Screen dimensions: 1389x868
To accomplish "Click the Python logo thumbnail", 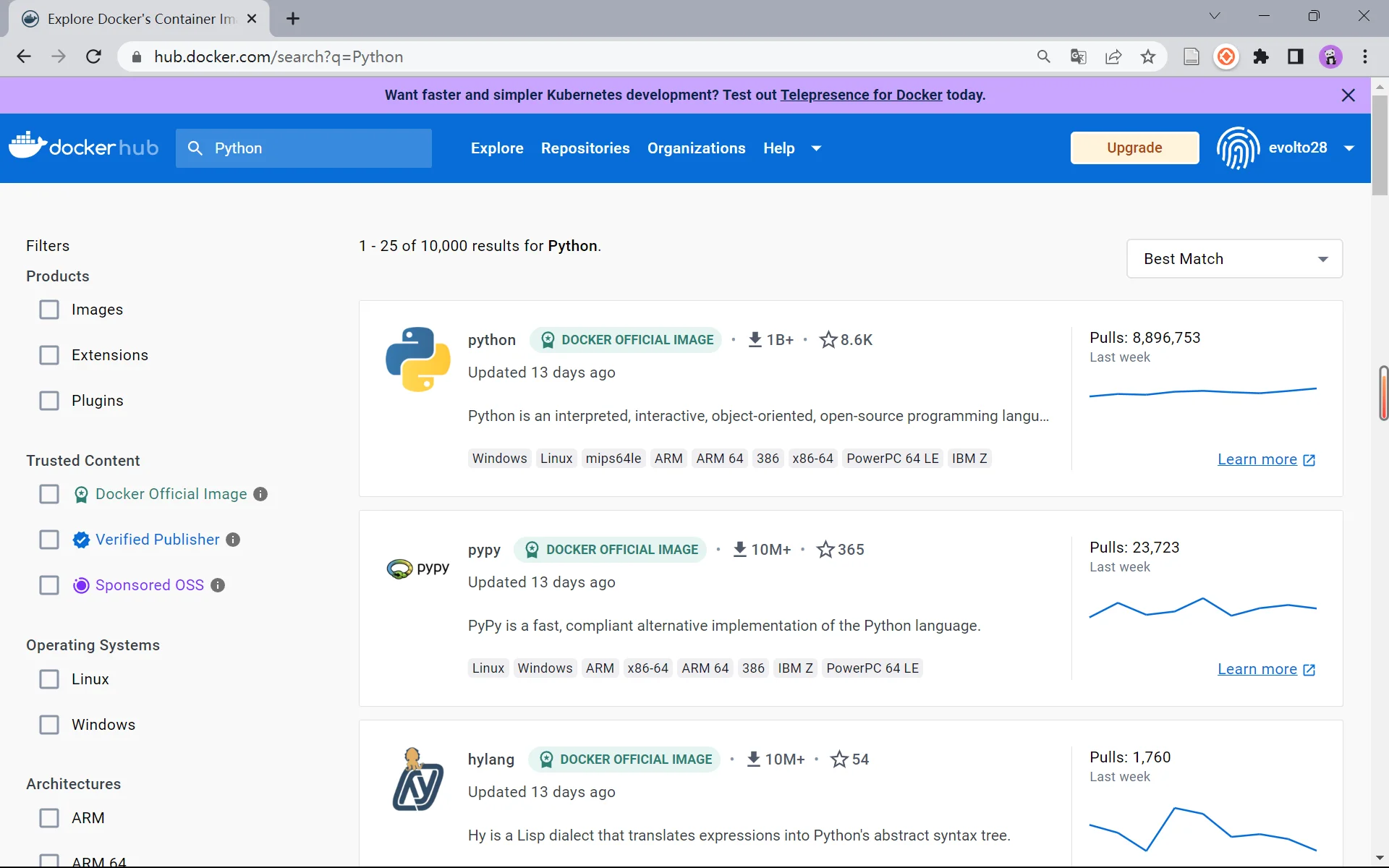I will (417, 359).
